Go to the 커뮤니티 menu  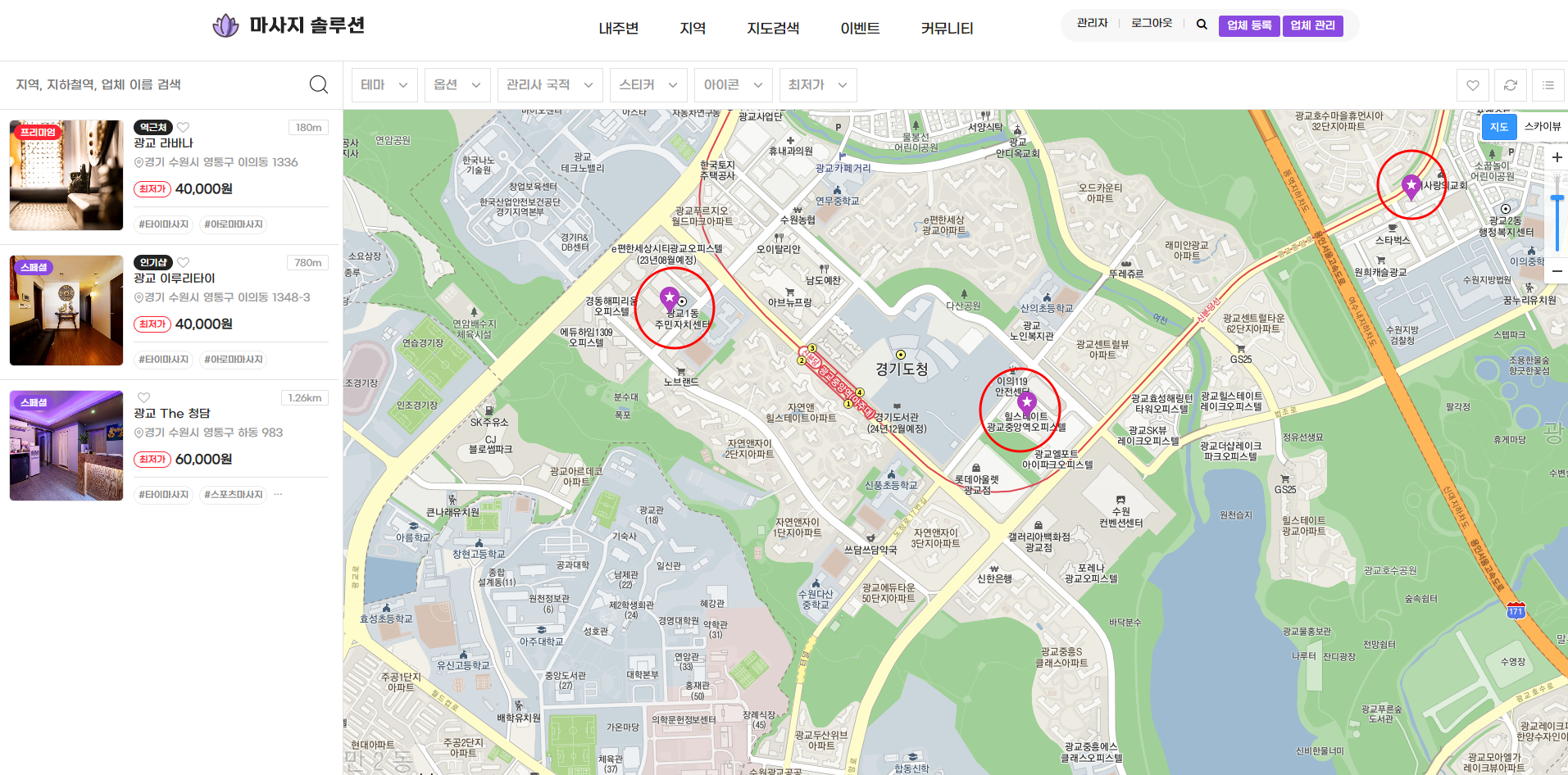947,29
